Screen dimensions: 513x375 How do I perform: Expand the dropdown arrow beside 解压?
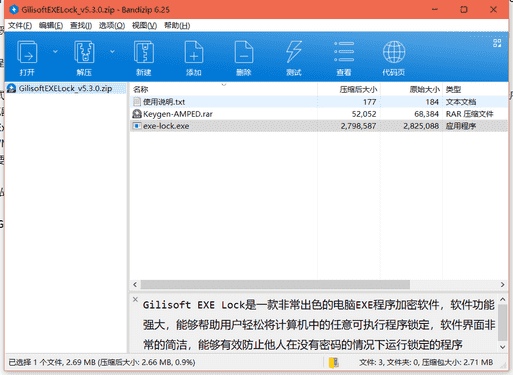[x=112, y=52]
